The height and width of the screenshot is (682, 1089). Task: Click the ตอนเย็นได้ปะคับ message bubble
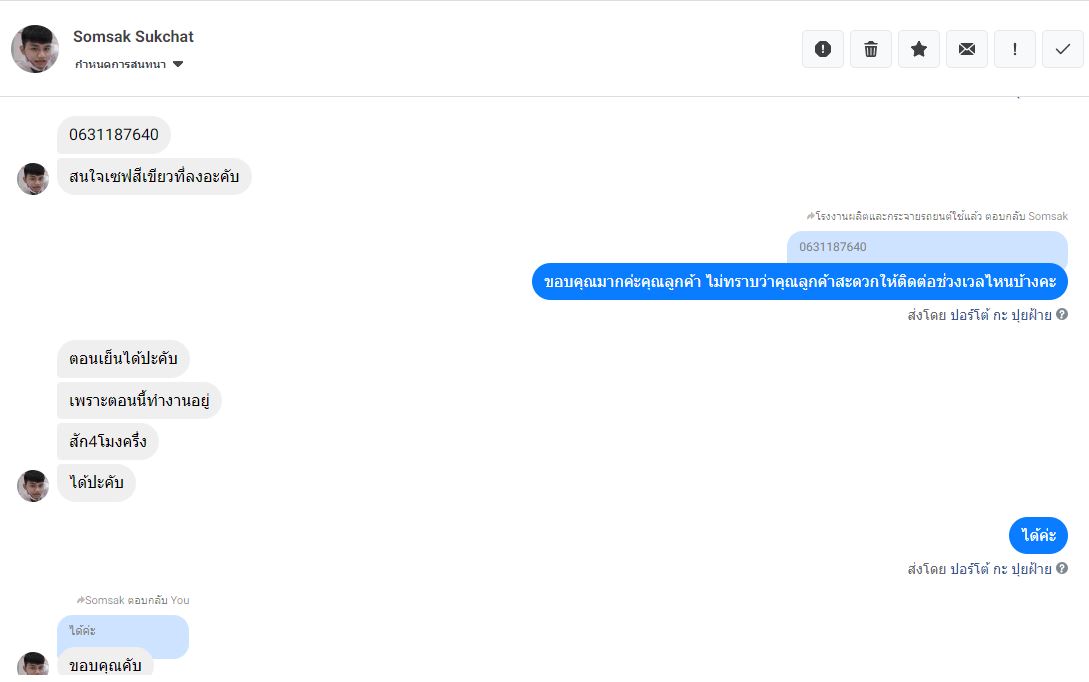(x=123, y=359)
